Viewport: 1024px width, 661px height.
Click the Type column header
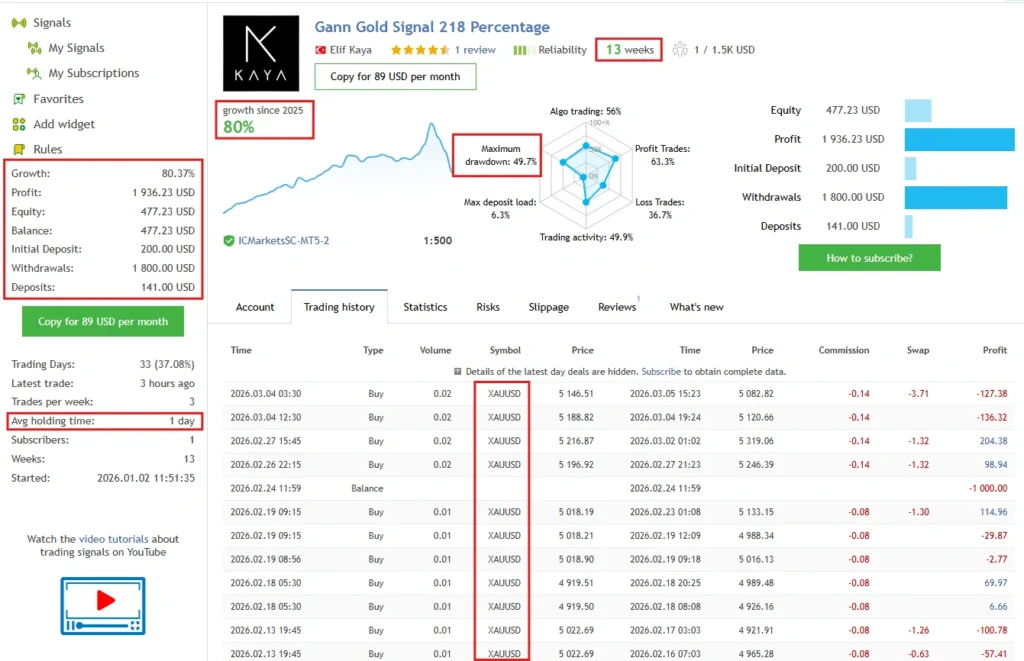click(373, 350)
